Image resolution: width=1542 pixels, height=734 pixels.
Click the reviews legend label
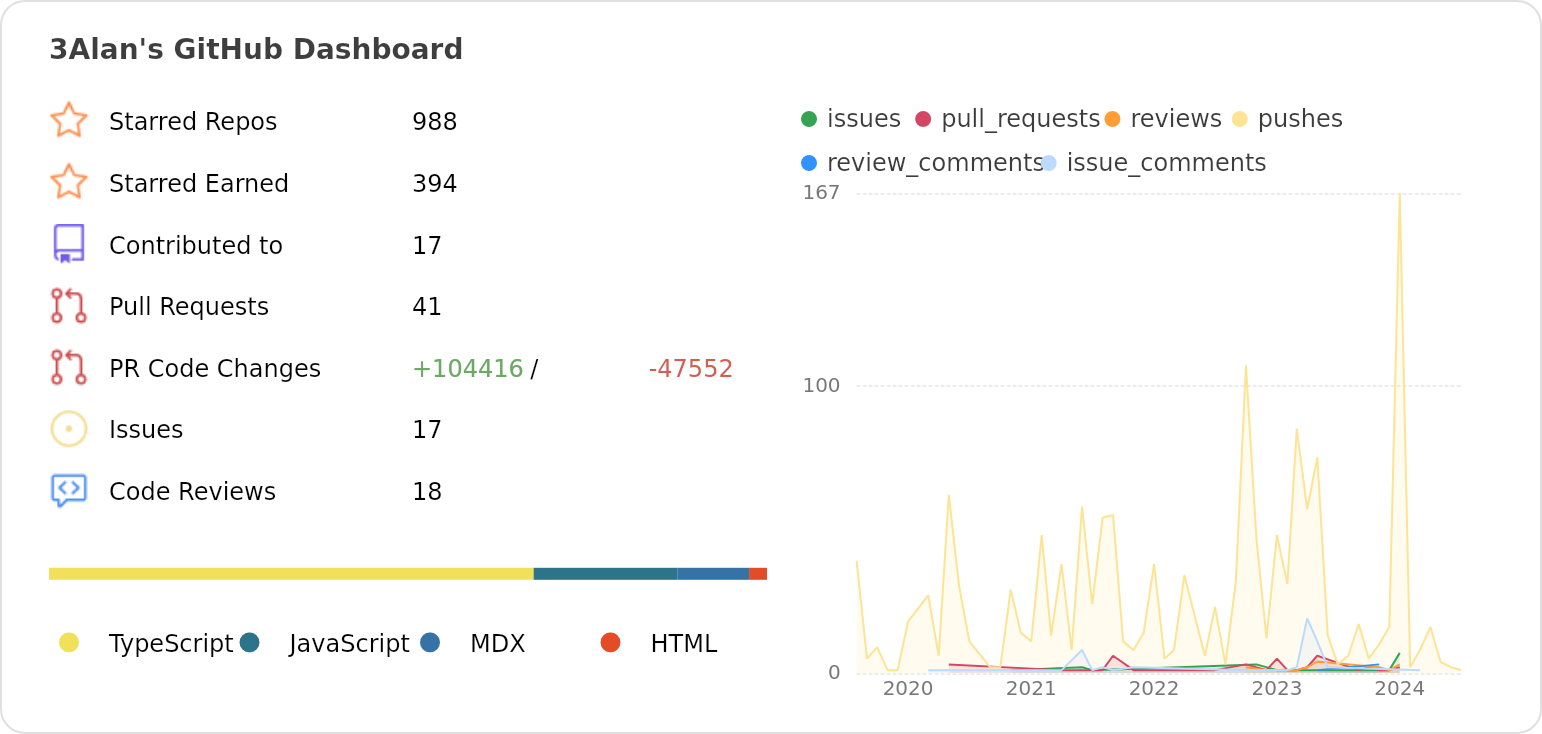coord(1176,119)
